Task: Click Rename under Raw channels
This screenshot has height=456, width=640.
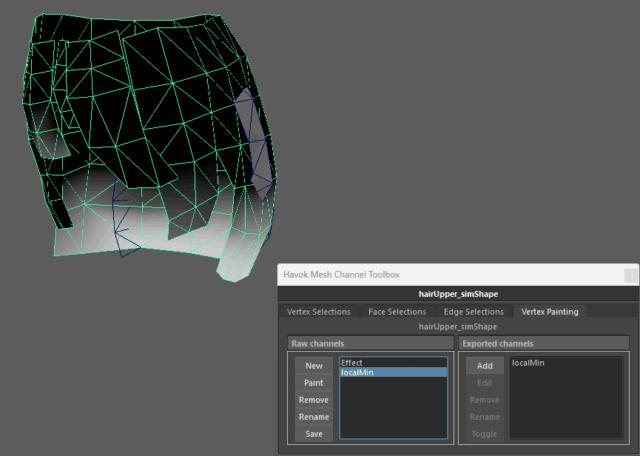Action: pyautogui.click(x=313, y=417)
